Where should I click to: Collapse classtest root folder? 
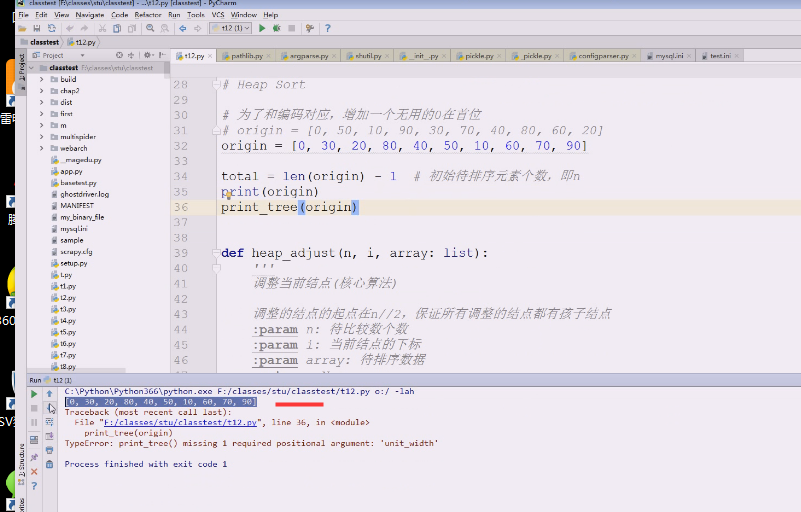[32, 68]
